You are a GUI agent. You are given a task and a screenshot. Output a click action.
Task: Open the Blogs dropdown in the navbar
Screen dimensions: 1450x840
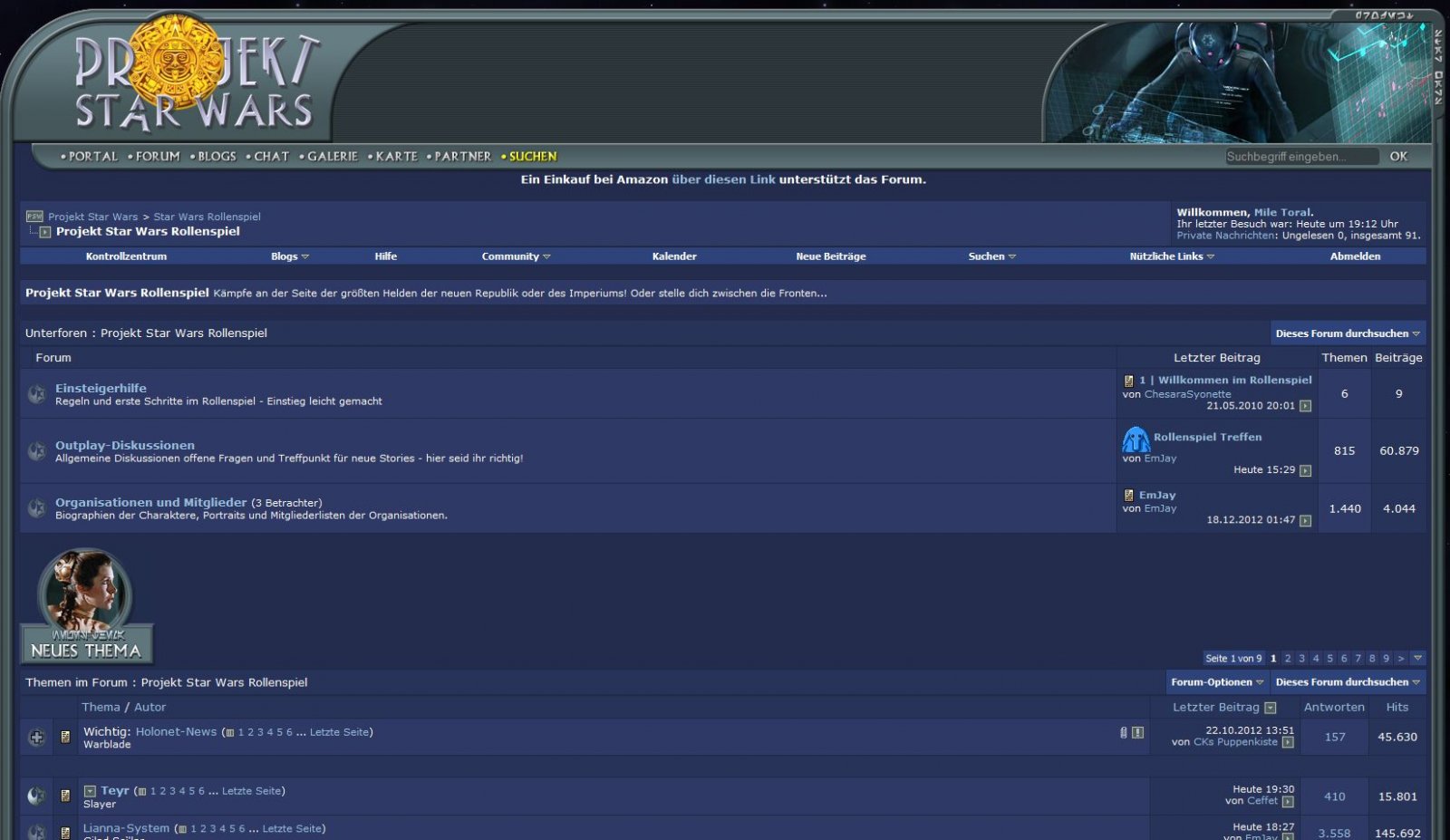290,256
